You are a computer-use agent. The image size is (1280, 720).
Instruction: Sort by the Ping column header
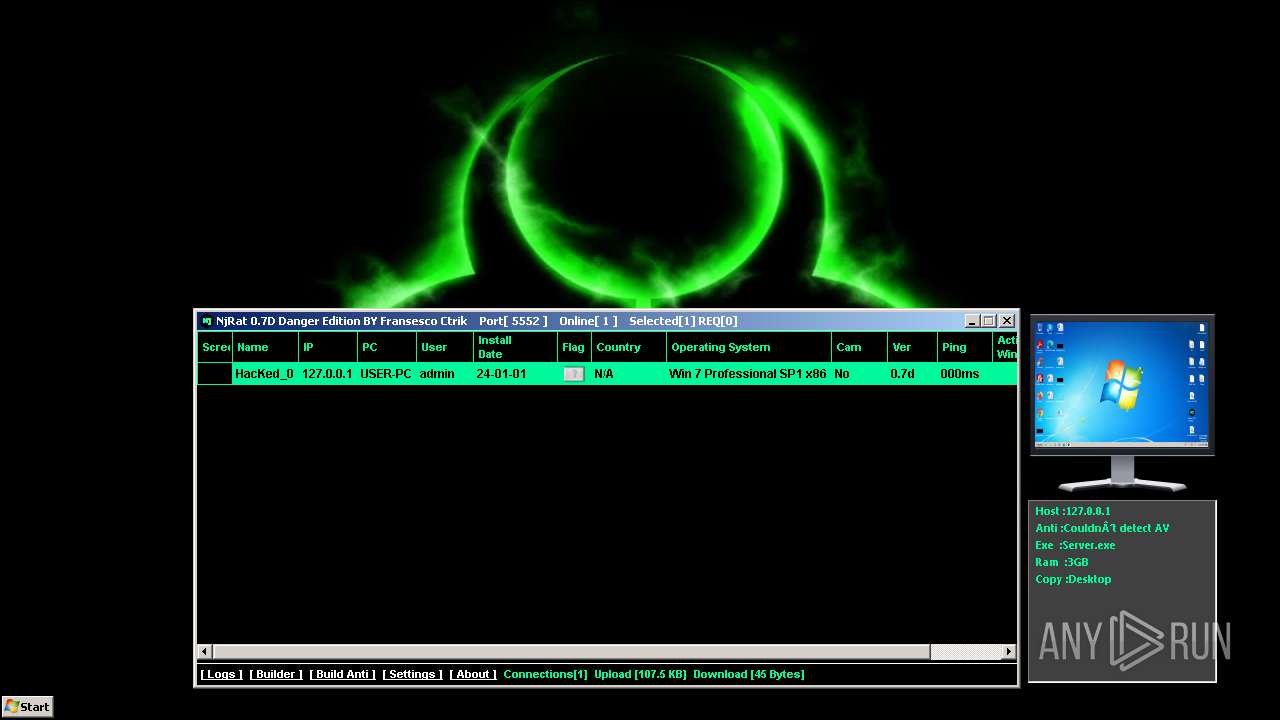965,347
